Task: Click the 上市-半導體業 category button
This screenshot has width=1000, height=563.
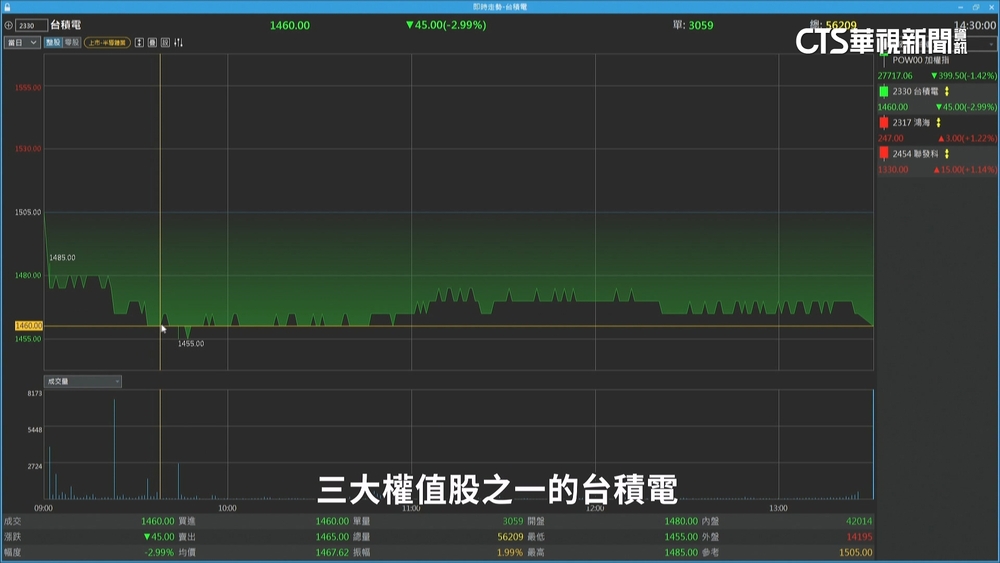Action: pyautogui.click(x=107, y=43)
